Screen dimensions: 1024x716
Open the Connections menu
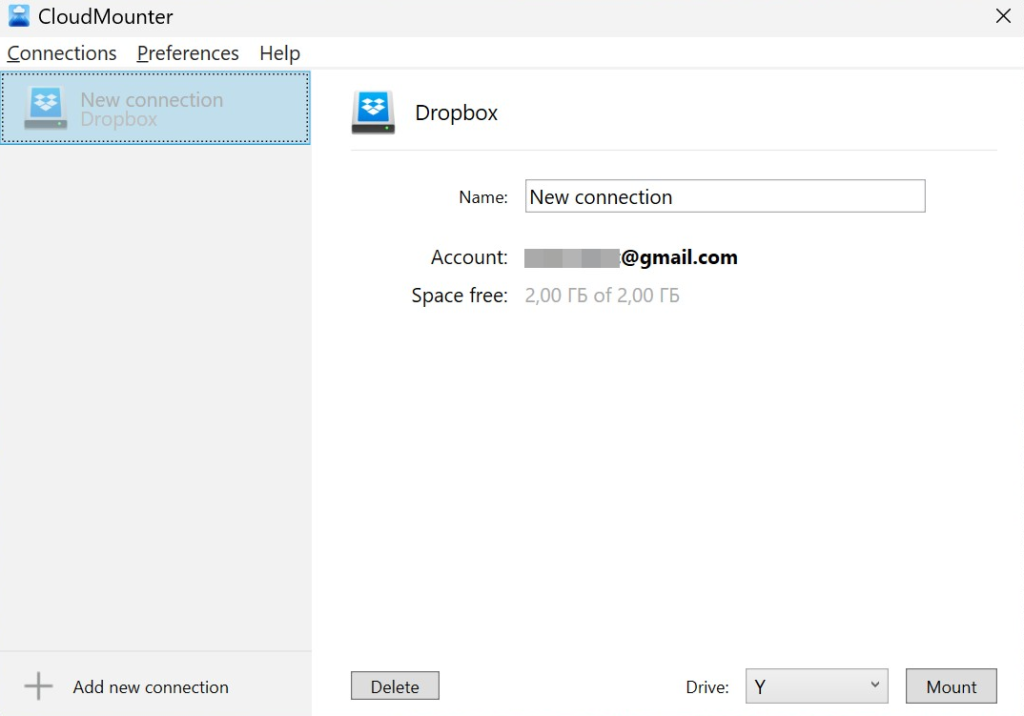click(x=62, y=53)
